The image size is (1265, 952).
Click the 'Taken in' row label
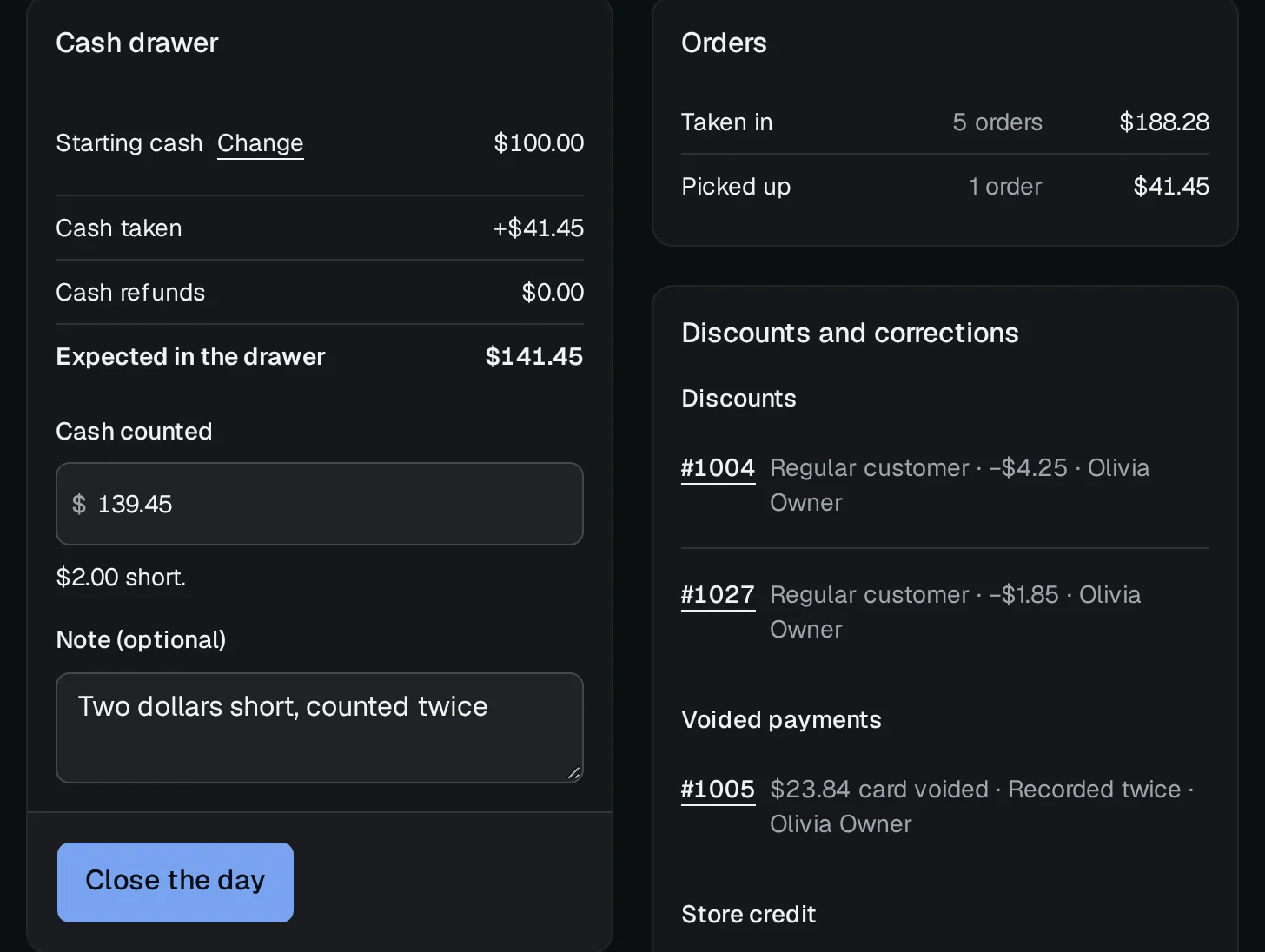click(727, 122)
